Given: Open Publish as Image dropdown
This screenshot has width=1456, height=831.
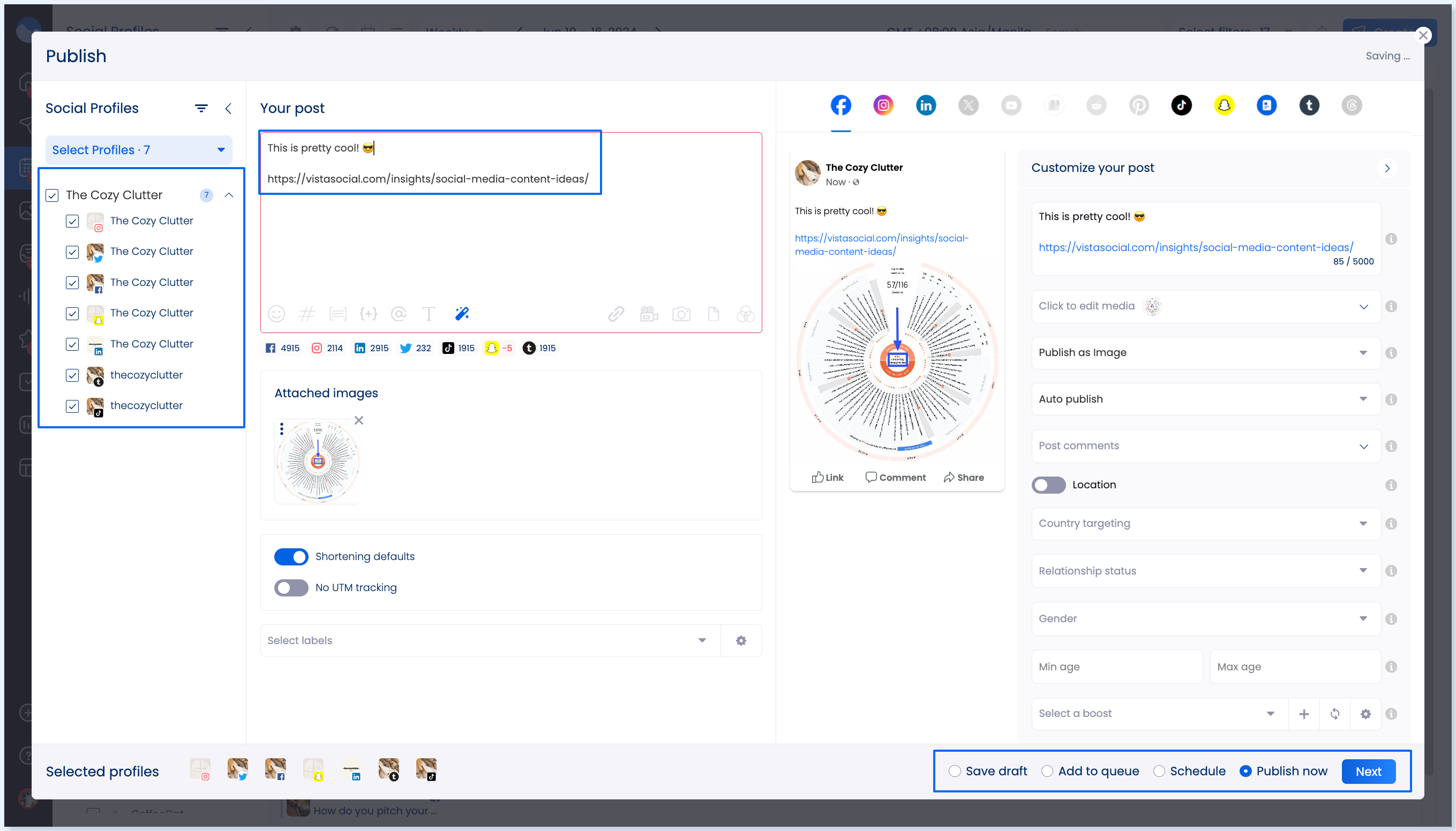Looking at the screenshot, I should [1206, 353].
